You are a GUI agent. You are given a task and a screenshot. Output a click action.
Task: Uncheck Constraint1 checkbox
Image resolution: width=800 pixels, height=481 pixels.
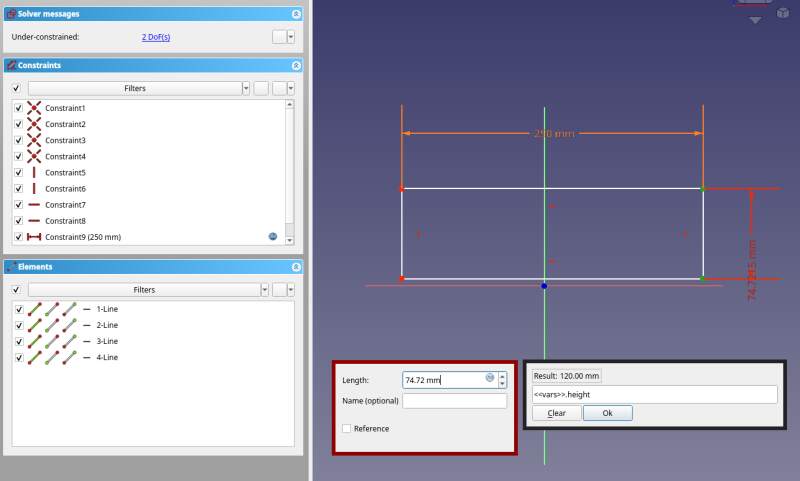18,108
